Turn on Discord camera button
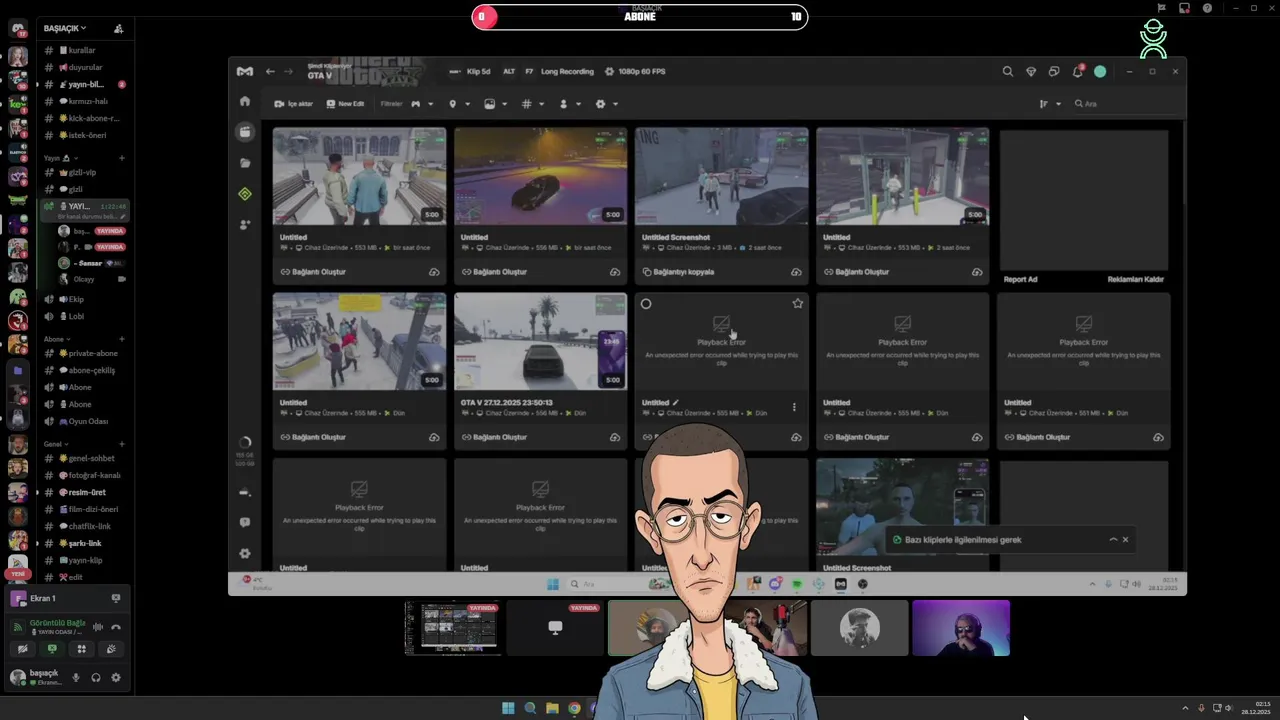Image resolution: width=1280 pixels, height=720 pixels. click(22, 649)
